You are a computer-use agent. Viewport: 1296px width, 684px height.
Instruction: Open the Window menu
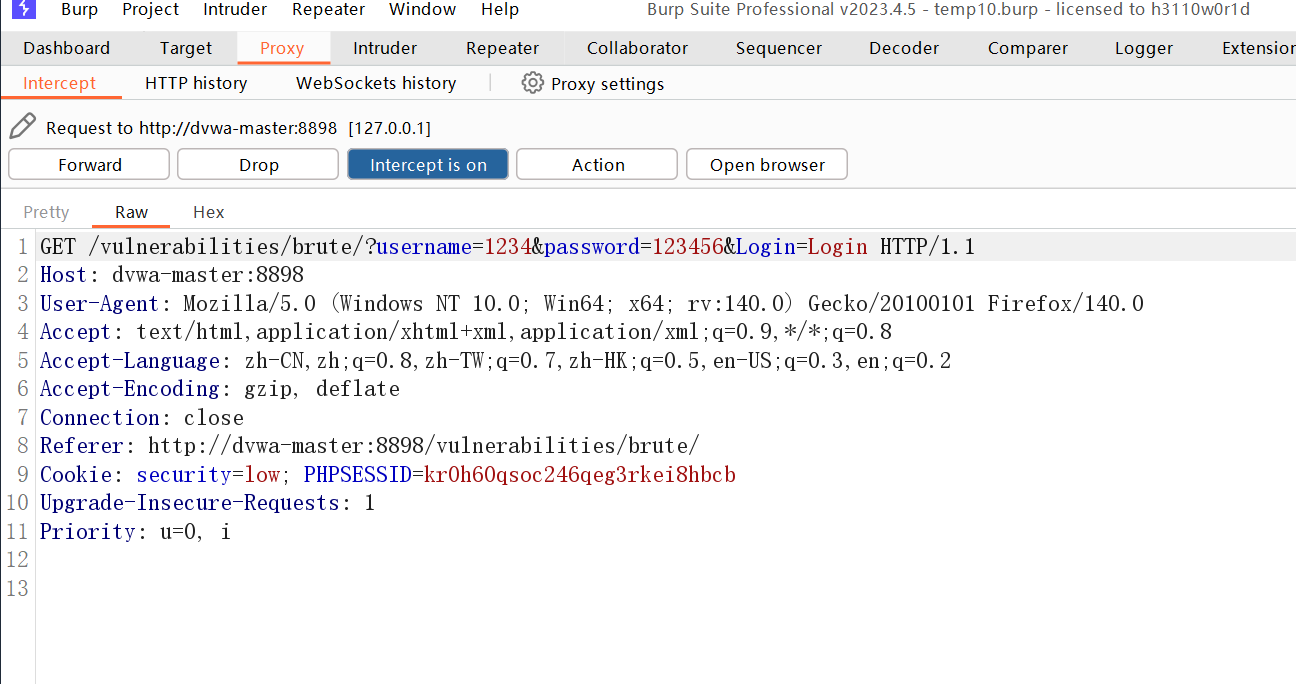pos(422,10)
